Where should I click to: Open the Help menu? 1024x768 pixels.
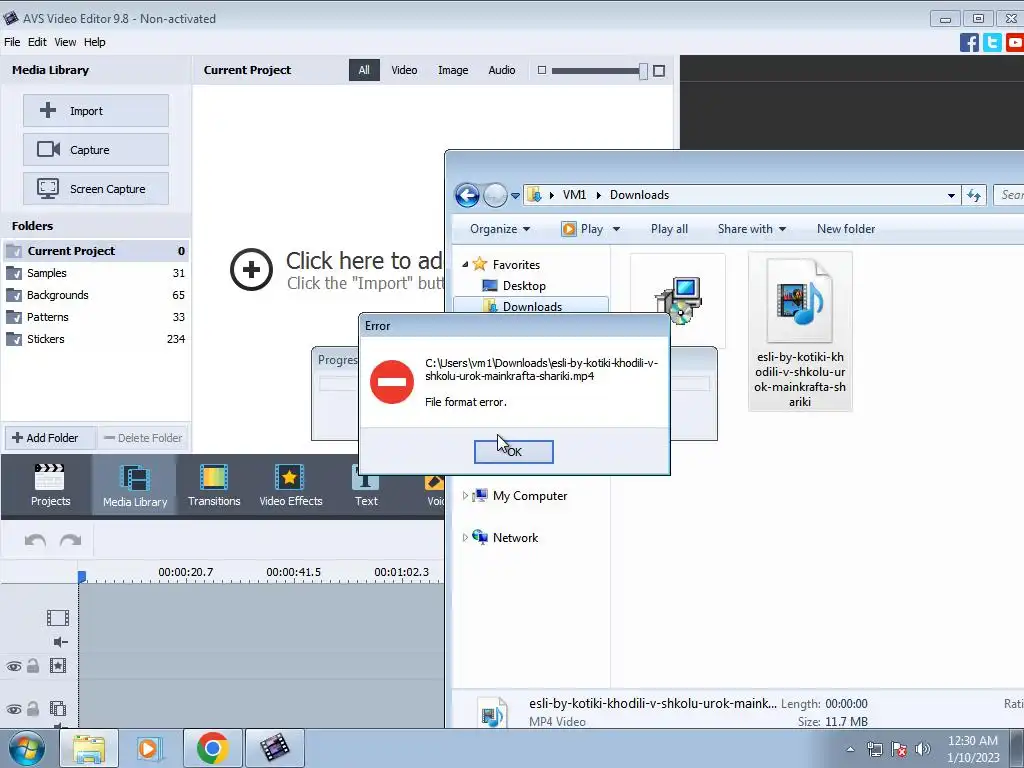click(x=95, y=42)
